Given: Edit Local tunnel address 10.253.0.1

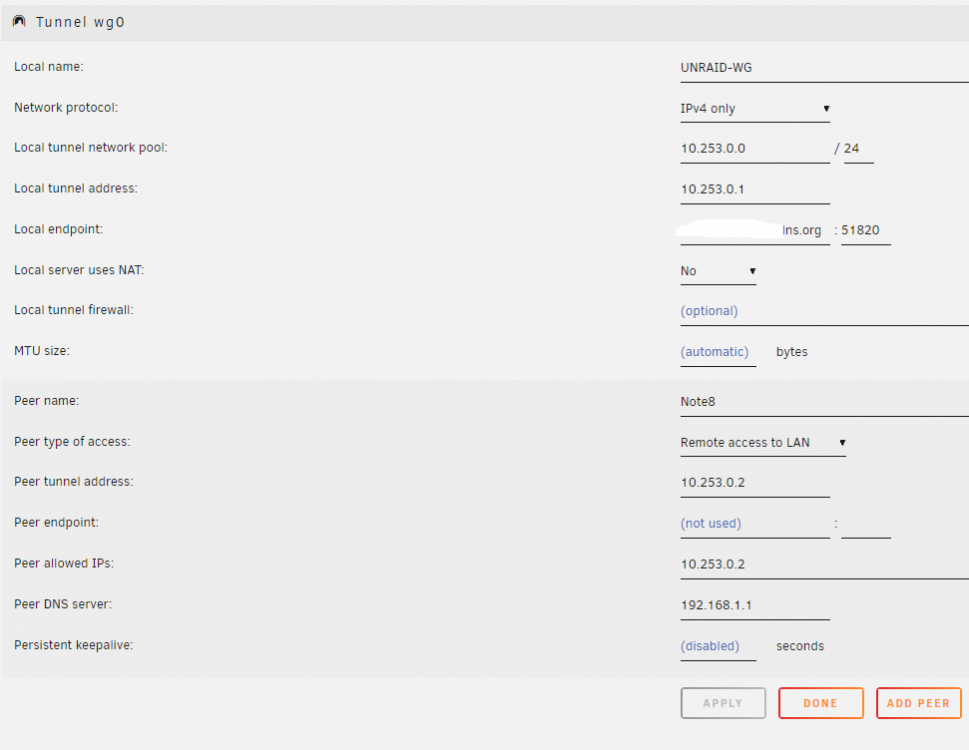Looking at the screenshot, I should (755, 190).
